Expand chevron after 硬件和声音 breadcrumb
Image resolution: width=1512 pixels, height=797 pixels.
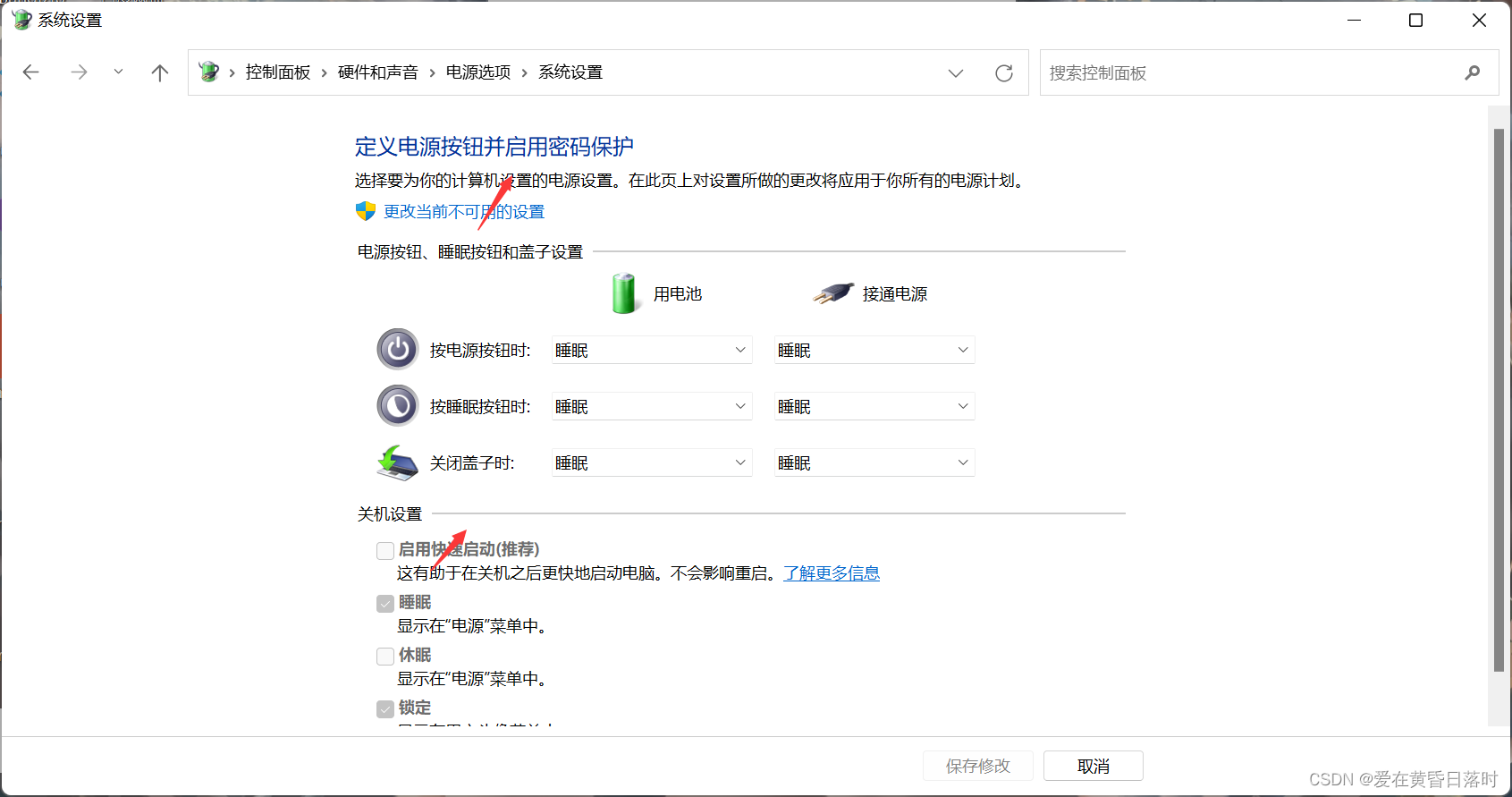click(432, 73)
